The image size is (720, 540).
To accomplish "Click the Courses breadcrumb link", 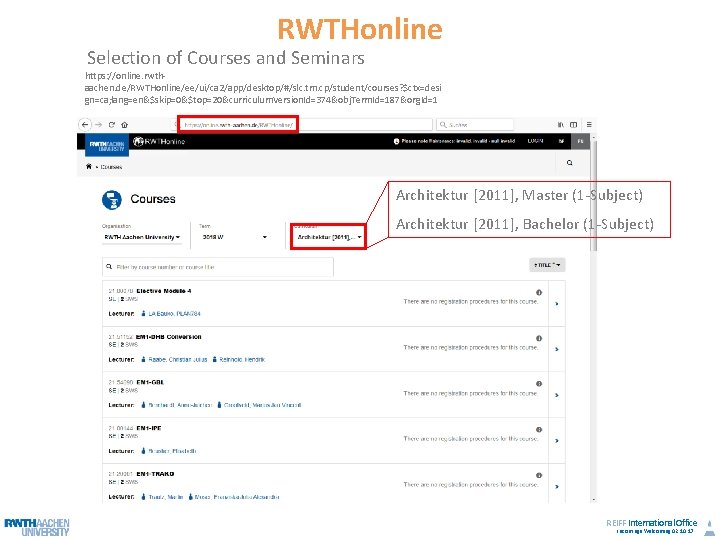I will [111, 167].
